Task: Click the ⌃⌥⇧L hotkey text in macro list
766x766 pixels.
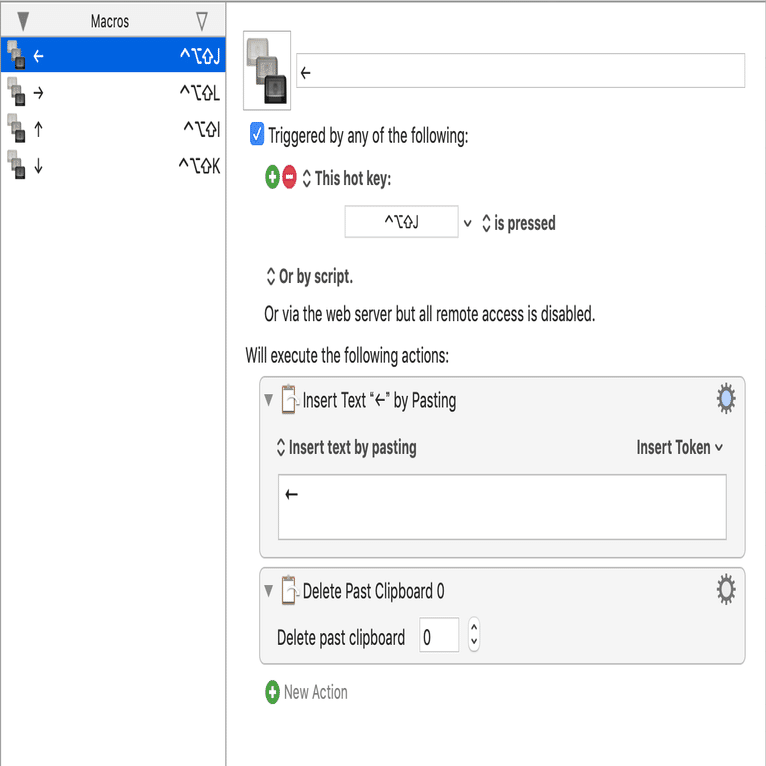Action: 200,92
